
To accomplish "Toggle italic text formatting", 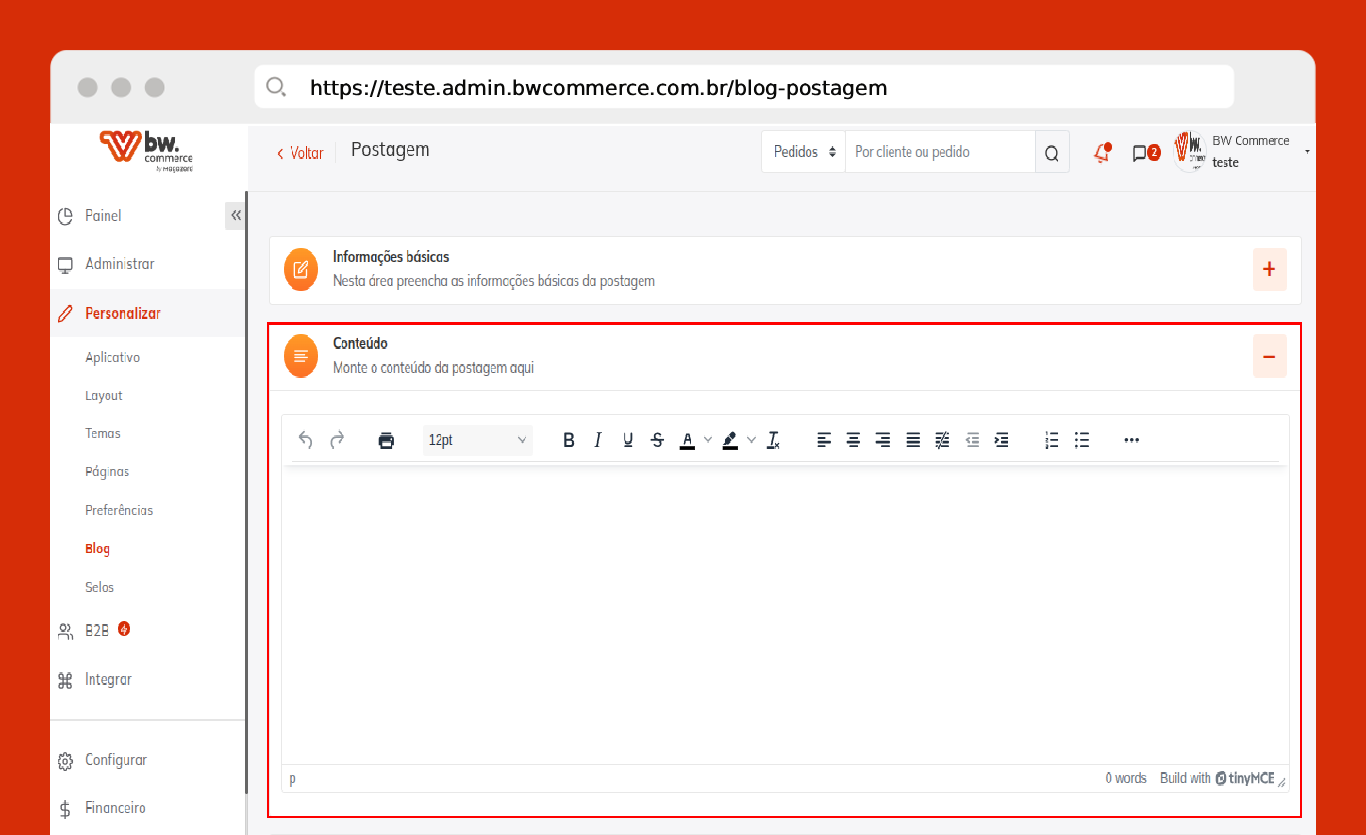I will [x=598, y=440].
